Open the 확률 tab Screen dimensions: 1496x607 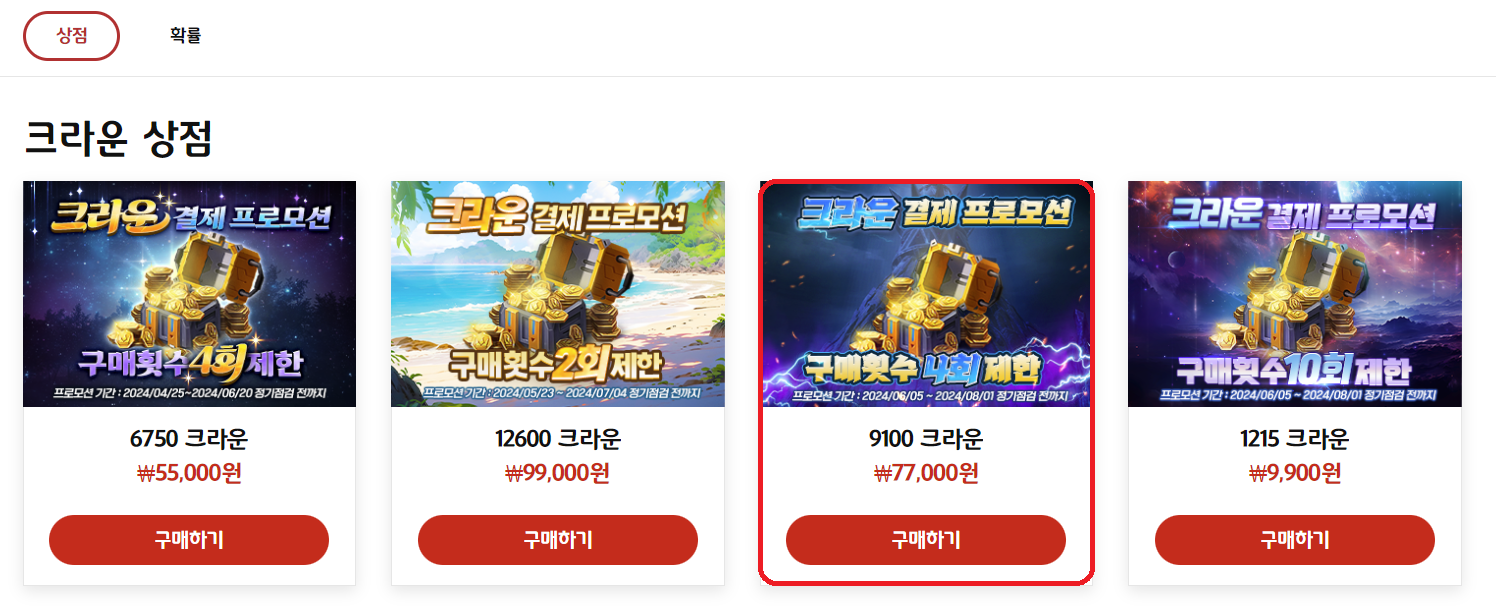(185, 36)
